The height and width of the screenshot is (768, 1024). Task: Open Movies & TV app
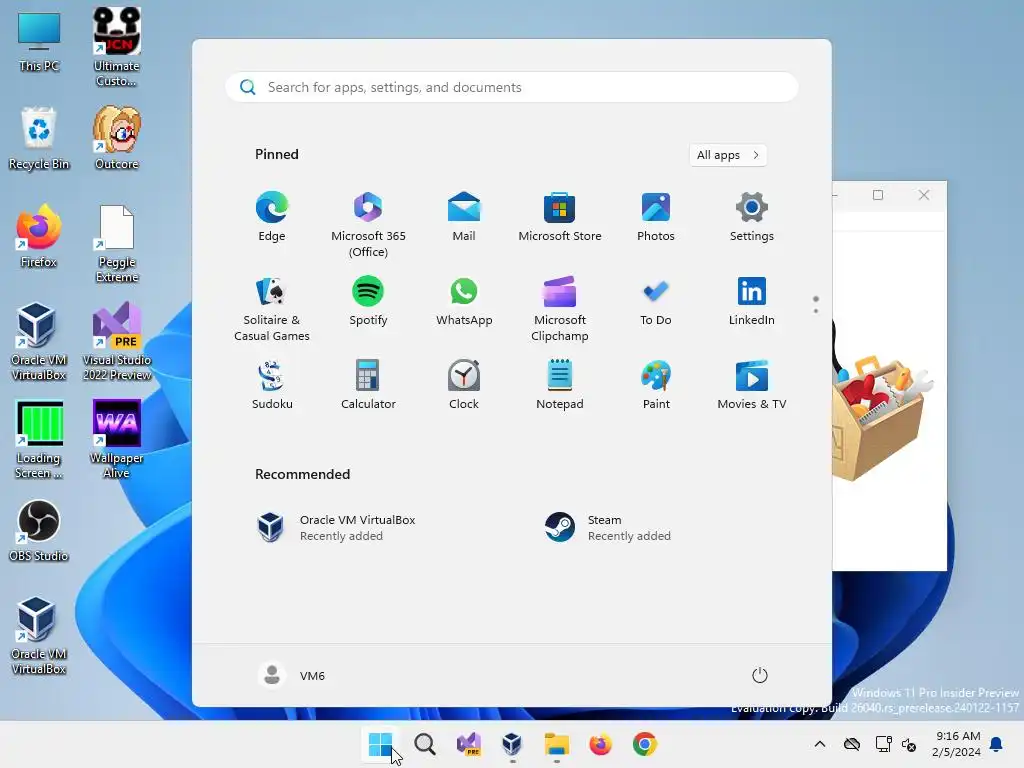(752, 385)
